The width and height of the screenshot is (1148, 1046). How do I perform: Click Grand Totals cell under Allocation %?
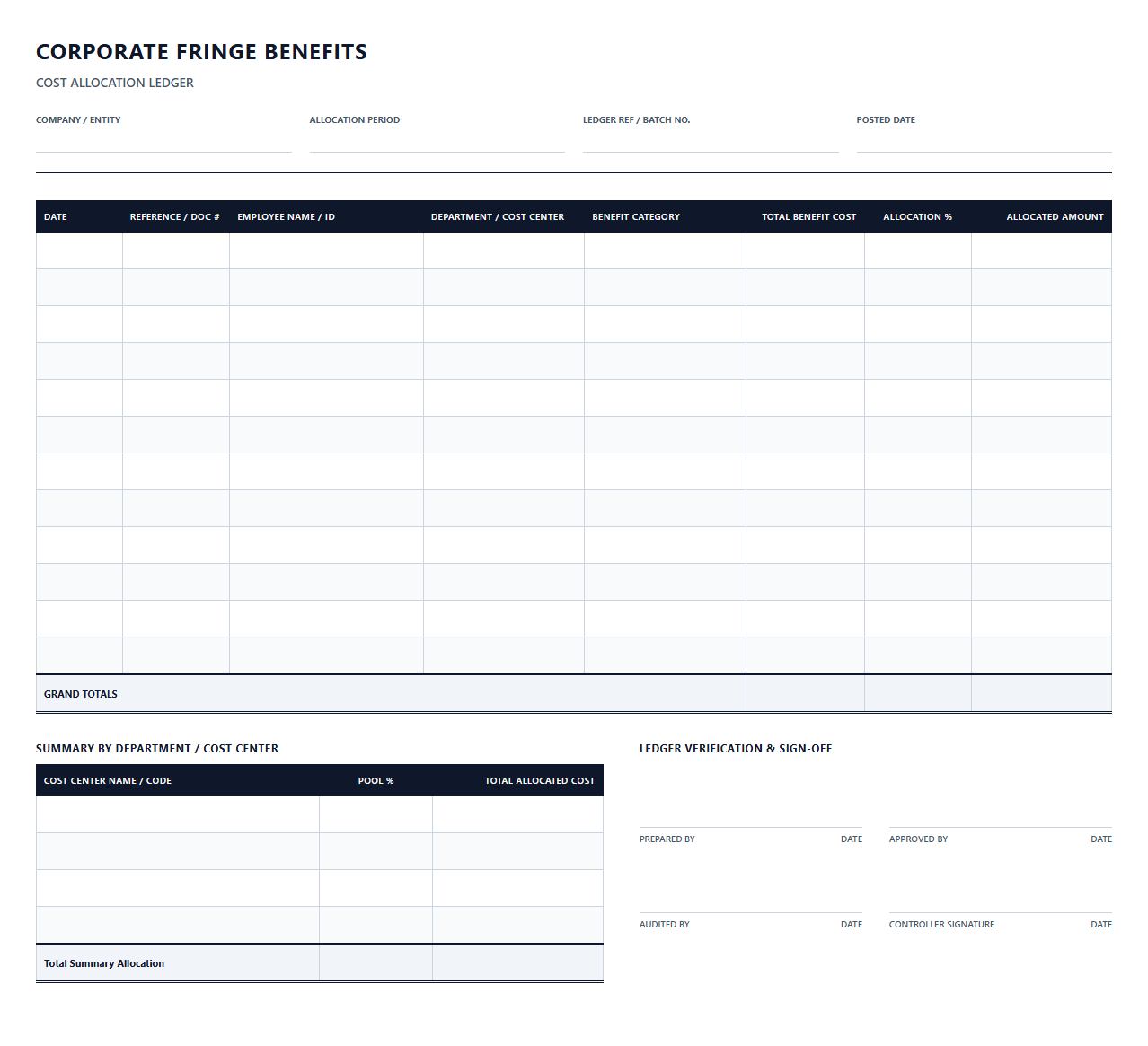pyautogui.click(x=918, y=693)
